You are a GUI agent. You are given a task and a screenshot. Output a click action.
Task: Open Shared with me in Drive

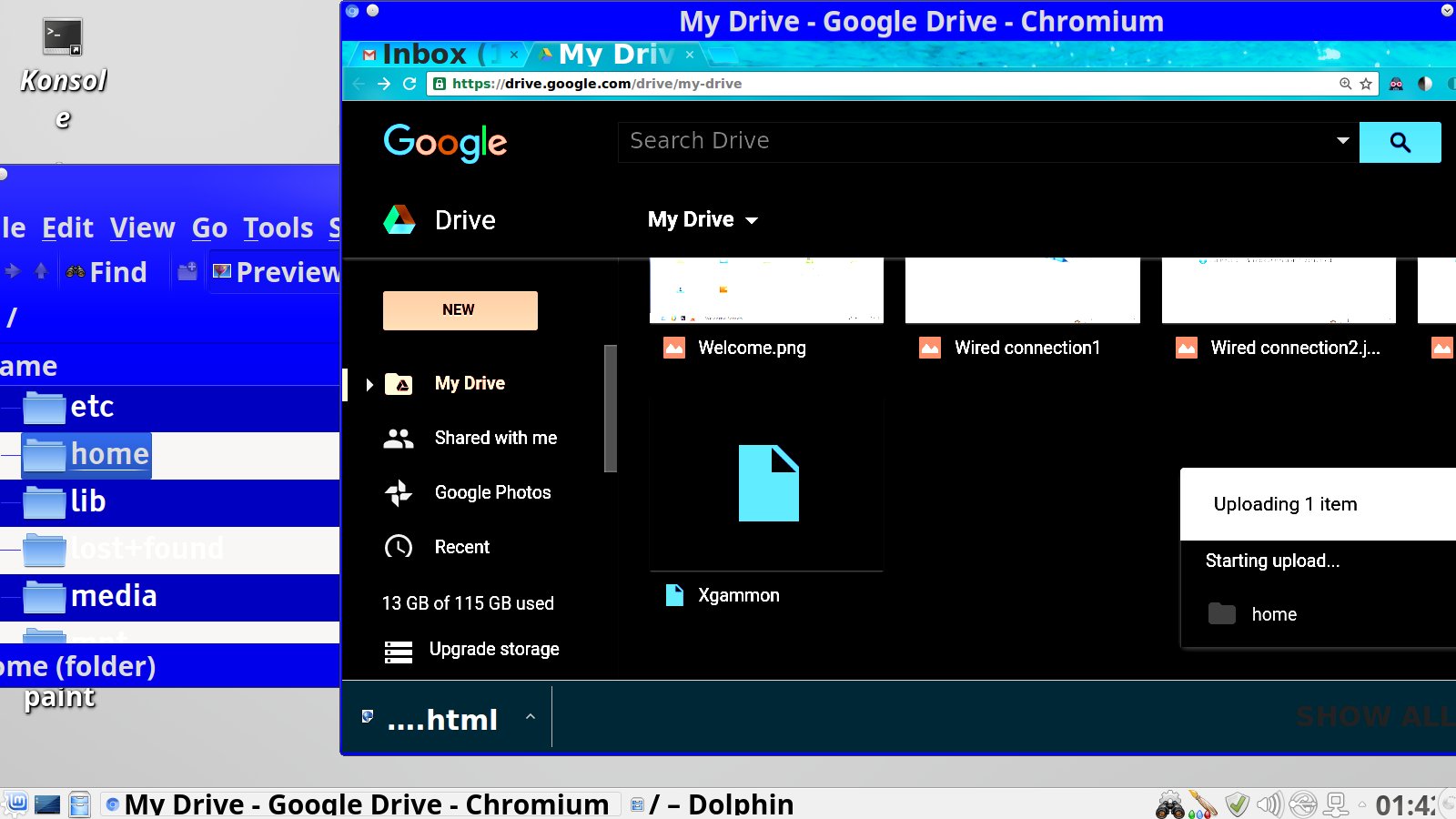pyautogui.click(x=496, y=438)
